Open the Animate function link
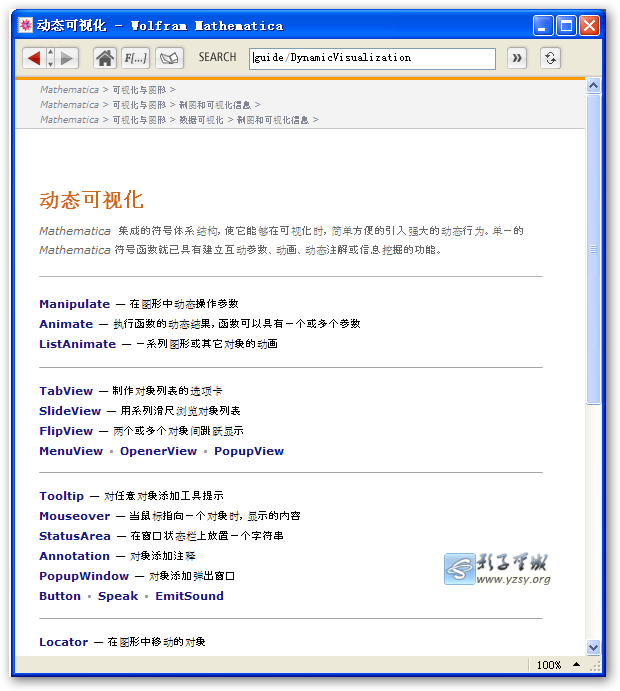 pos(66,324)
